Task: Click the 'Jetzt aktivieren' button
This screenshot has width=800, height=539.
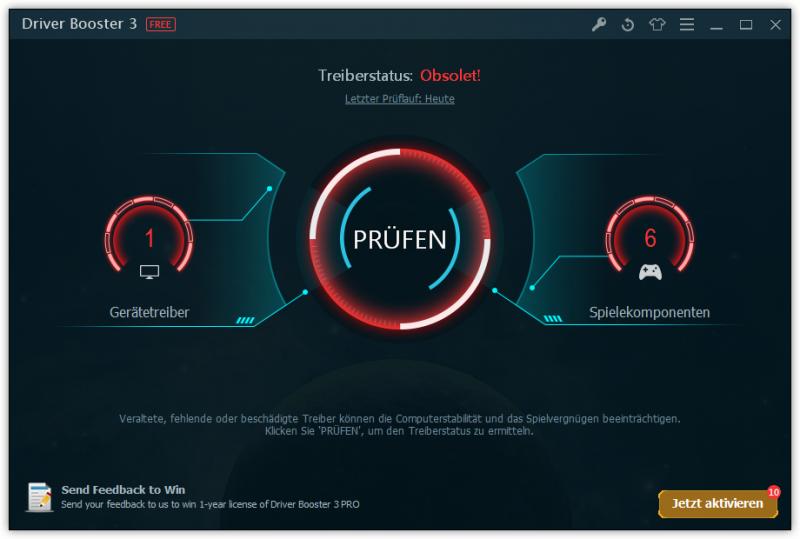Action: click(x=718, y=503)
